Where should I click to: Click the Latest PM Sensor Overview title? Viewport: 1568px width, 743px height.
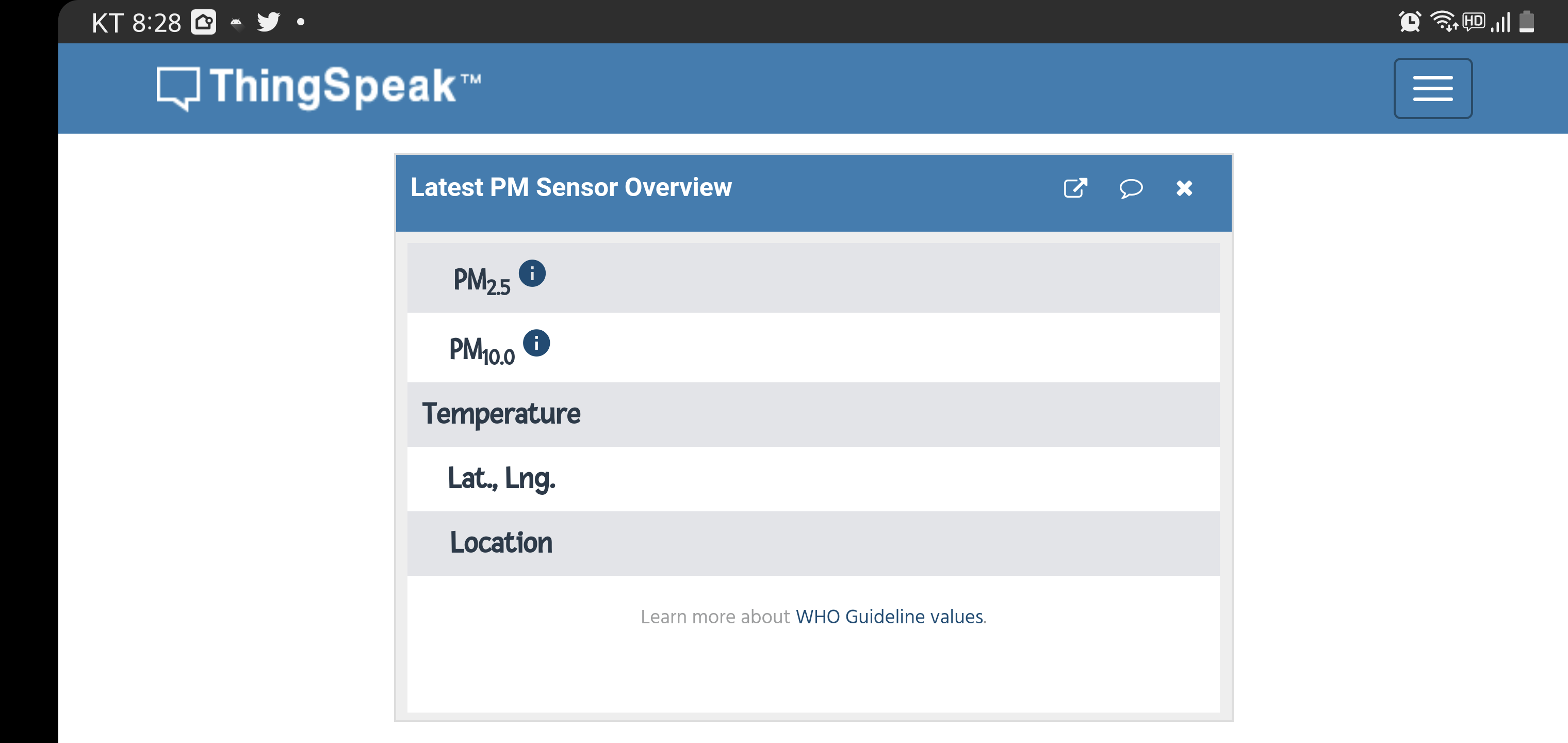pos(571,188)
